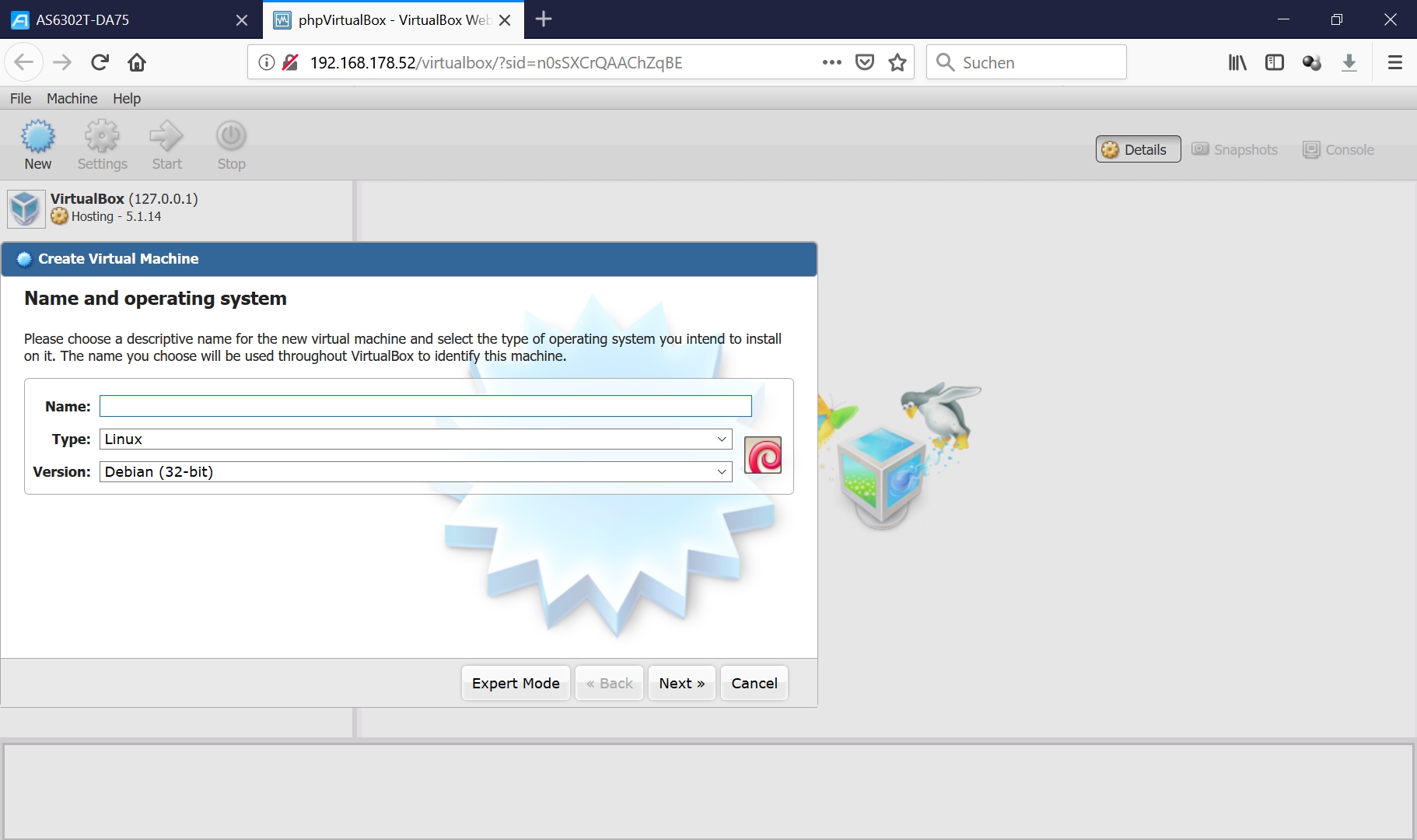Click the browser back arrow

24,62
